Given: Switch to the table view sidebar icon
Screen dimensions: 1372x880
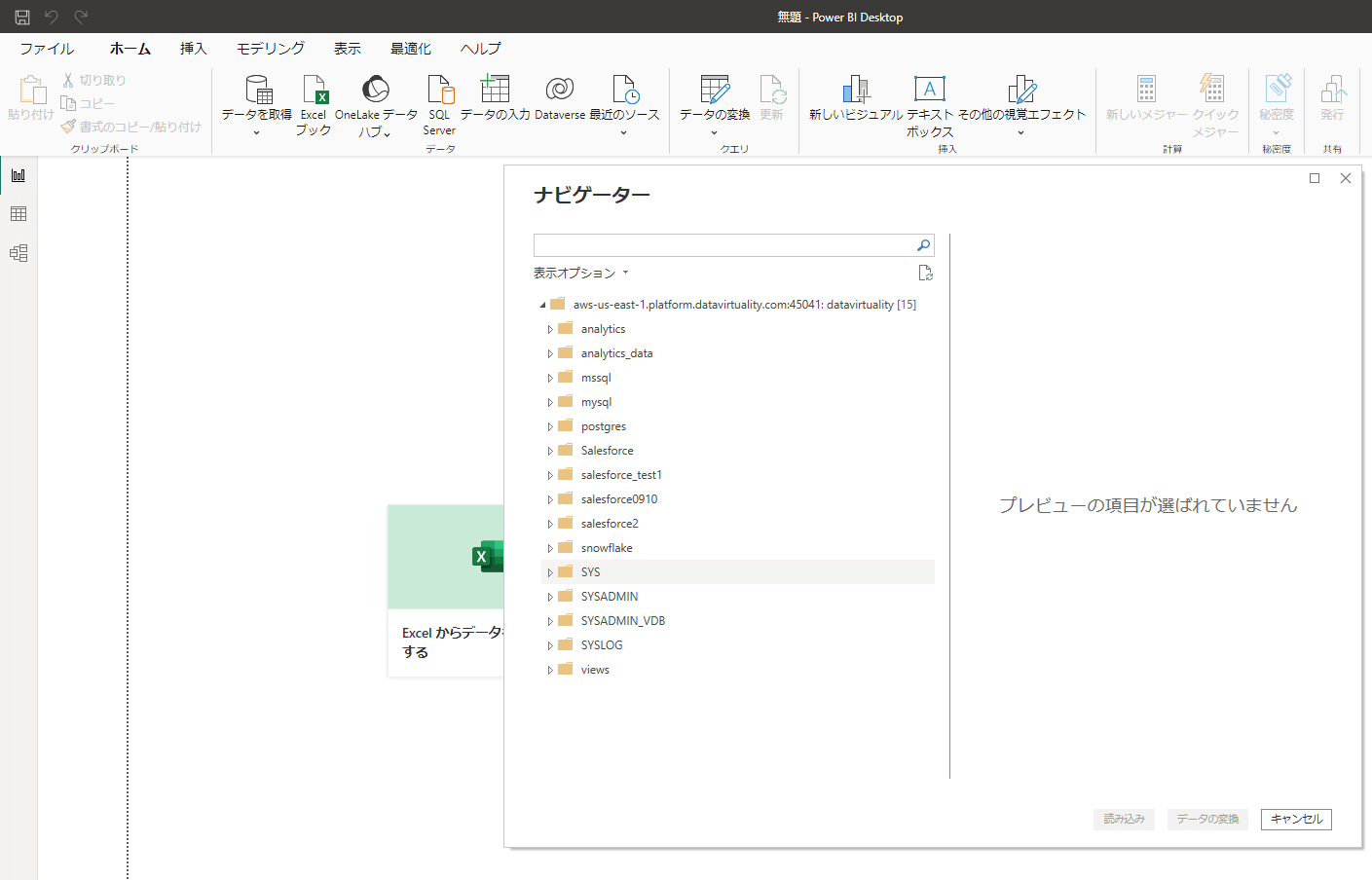Looking at the screenshot, I should (x=19, y=214).
